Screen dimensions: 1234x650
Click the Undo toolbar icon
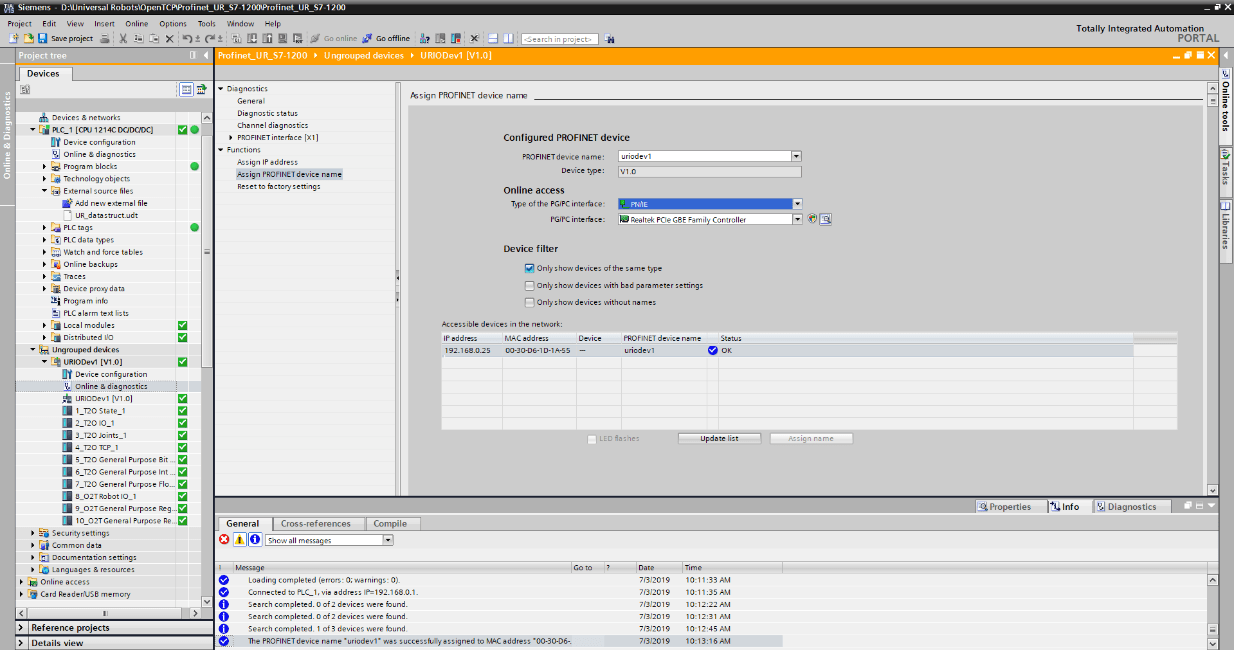point(187,38)
